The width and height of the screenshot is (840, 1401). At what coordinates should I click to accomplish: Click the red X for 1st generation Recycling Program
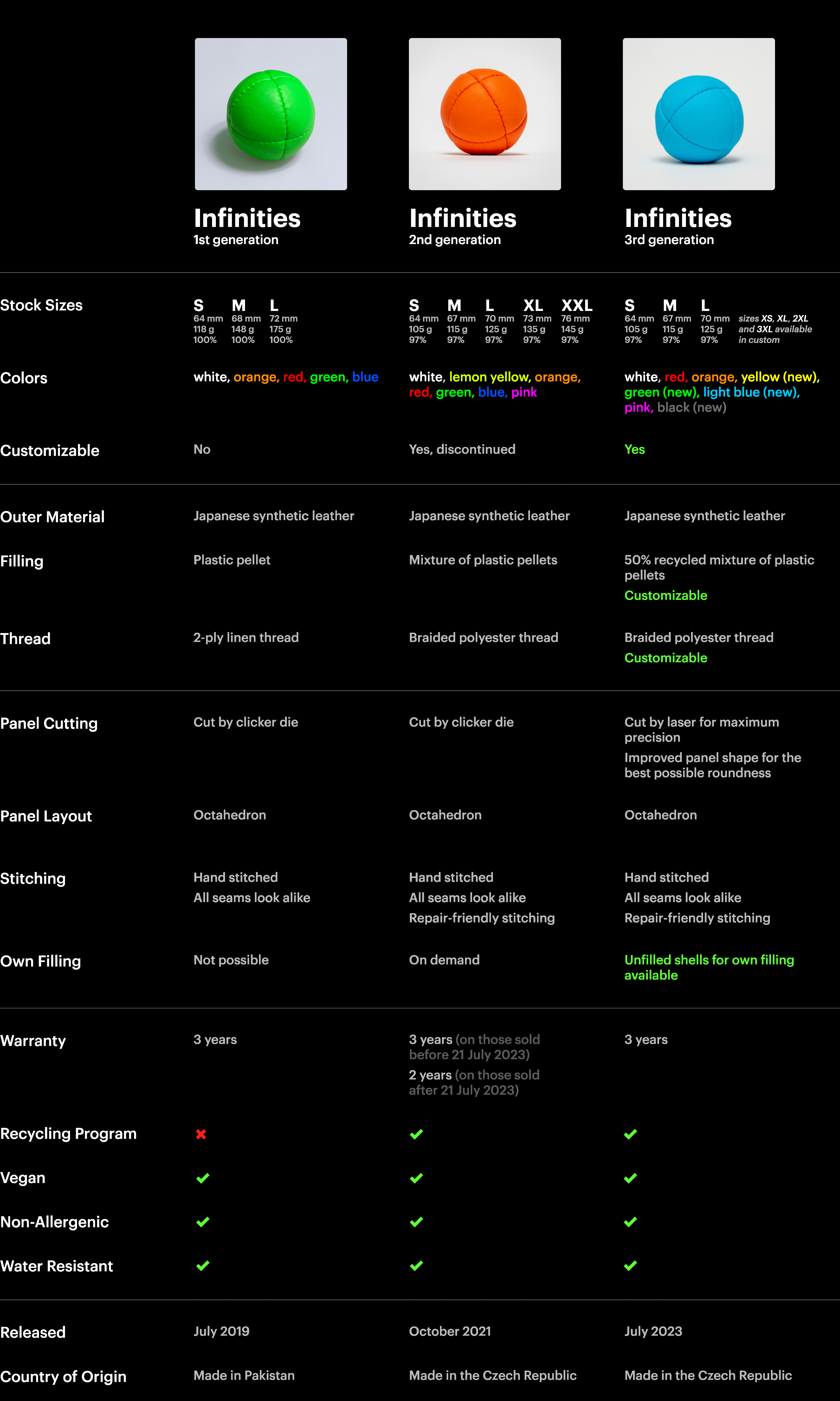202,1133
